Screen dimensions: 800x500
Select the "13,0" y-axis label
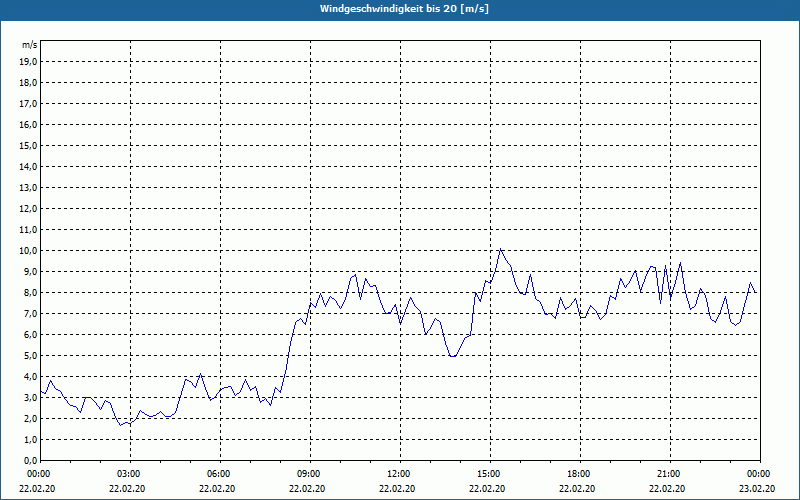coord(28,188)
